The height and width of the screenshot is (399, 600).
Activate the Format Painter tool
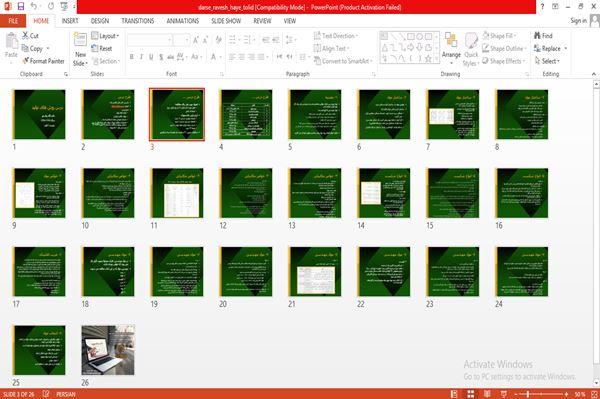click(43, 61)
